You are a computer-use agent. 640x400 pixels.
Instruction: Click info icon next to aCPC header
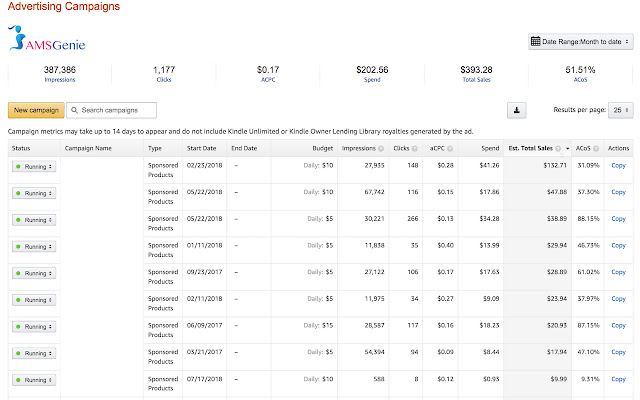pyautogui.click(x=450, y=149)
